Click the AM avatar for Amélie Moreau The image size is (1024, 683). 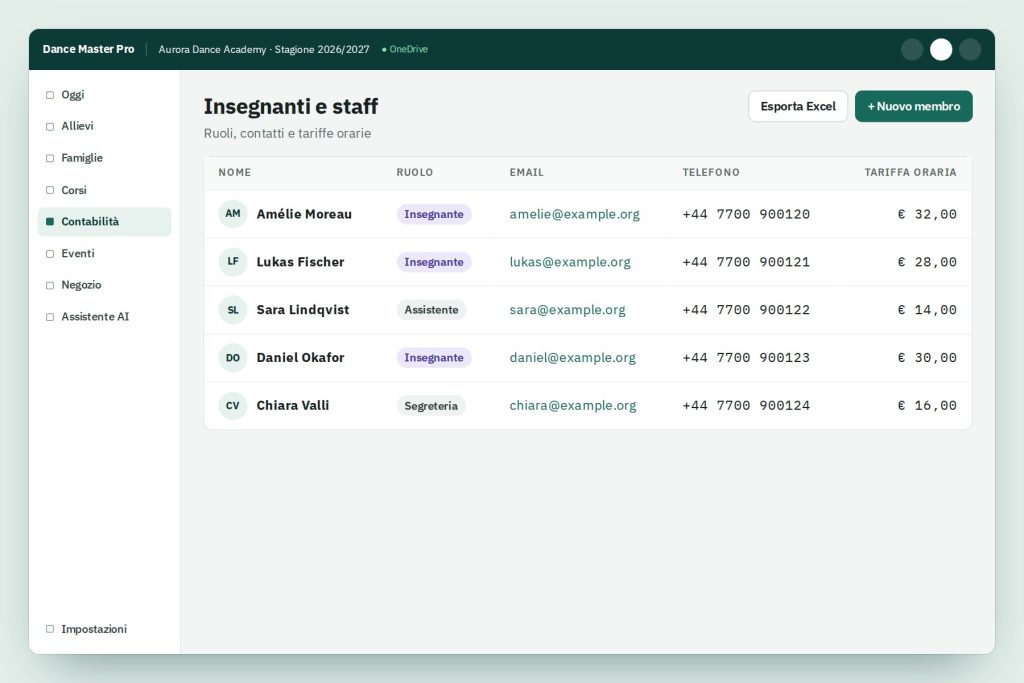click(x=232, y=214)
